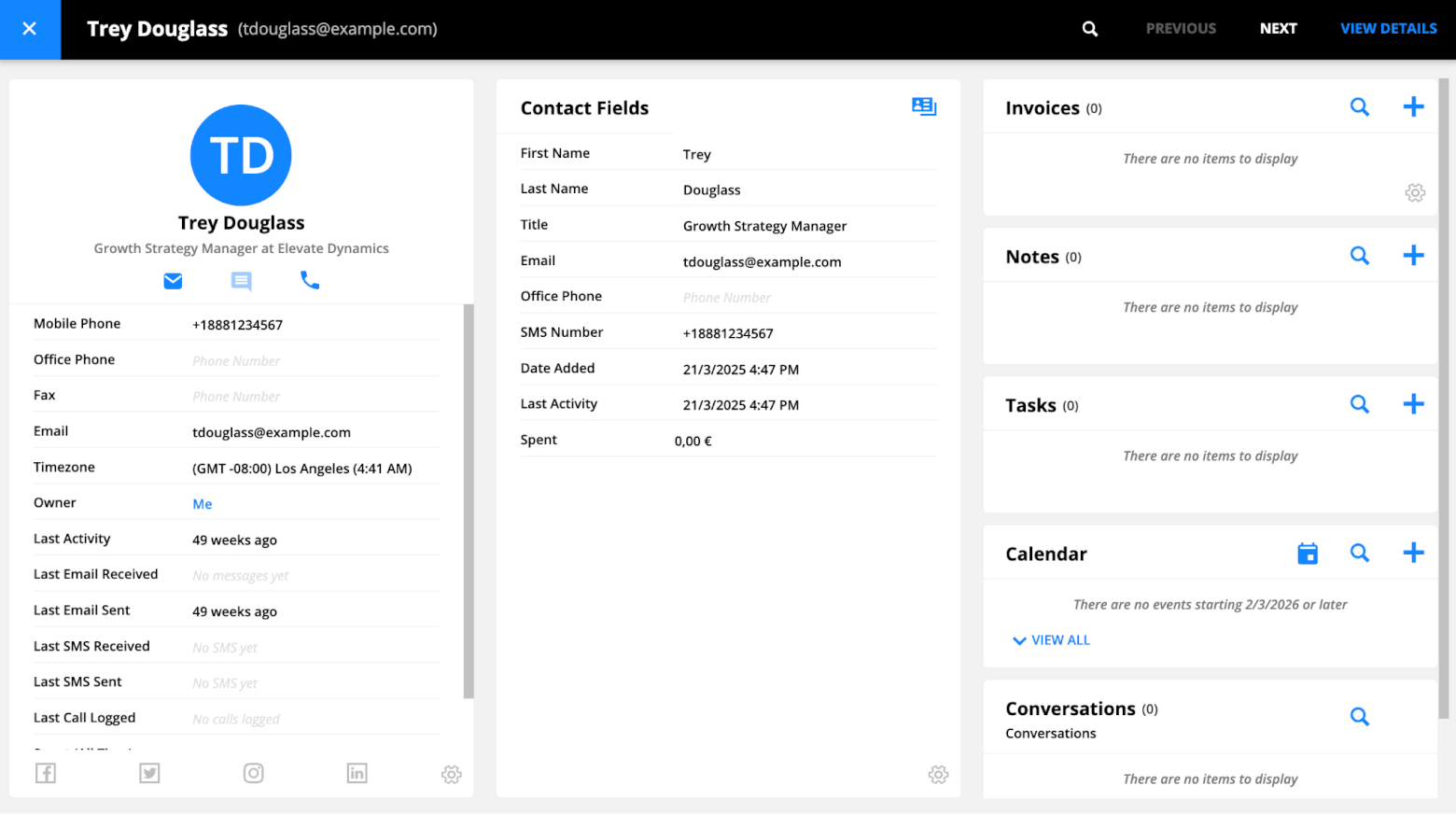The image size is (1456, 814).
Task: Open VIEW DETAILS for Trey Douglass
Action: click(1388, 28)
